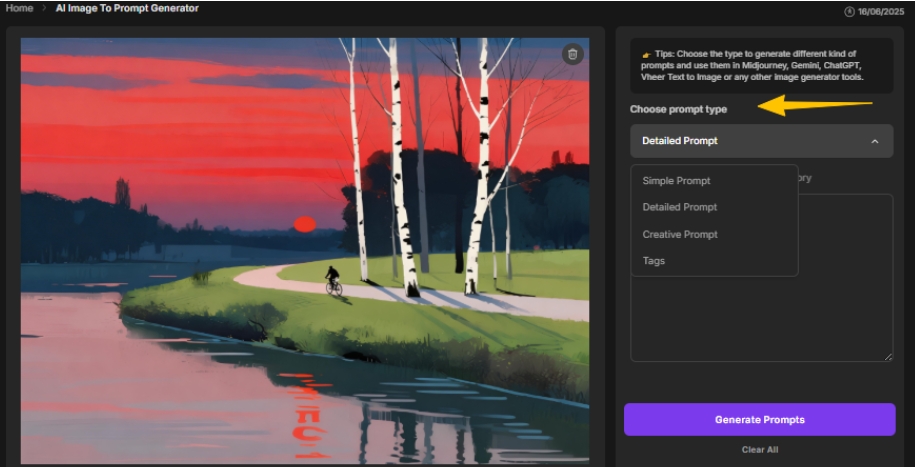Viewport: 916px width, 467px height.
Task: Pick the Creative Prompt option
Action: [x=679, y=234]
